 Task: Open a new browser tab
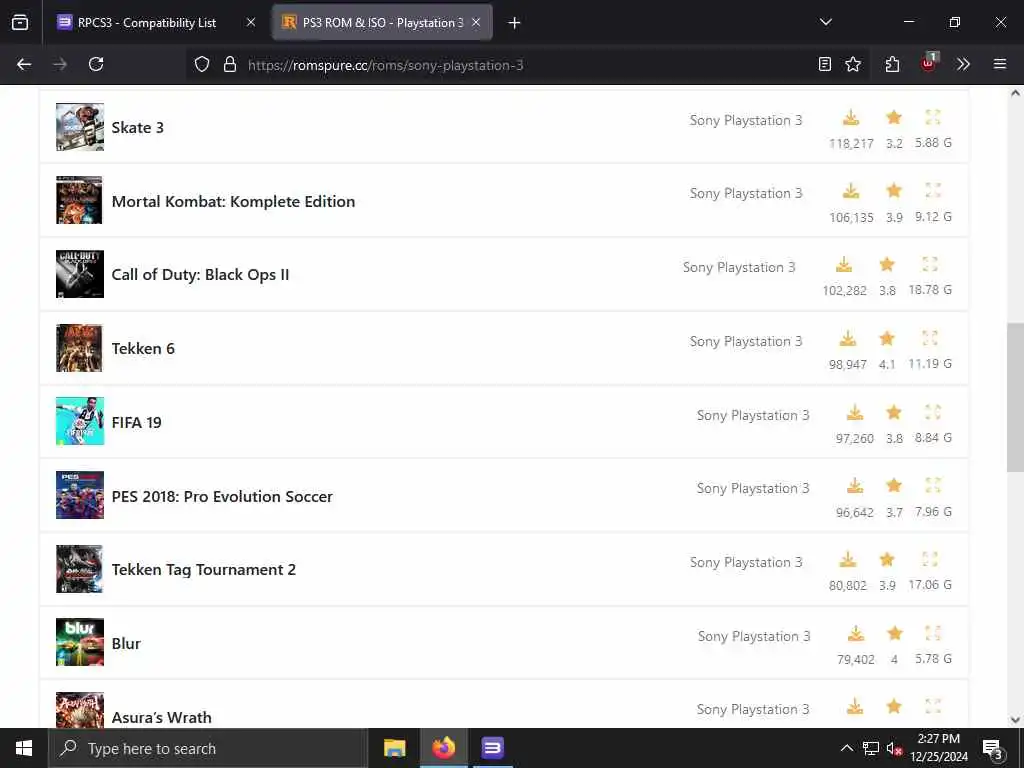point(515,23)
